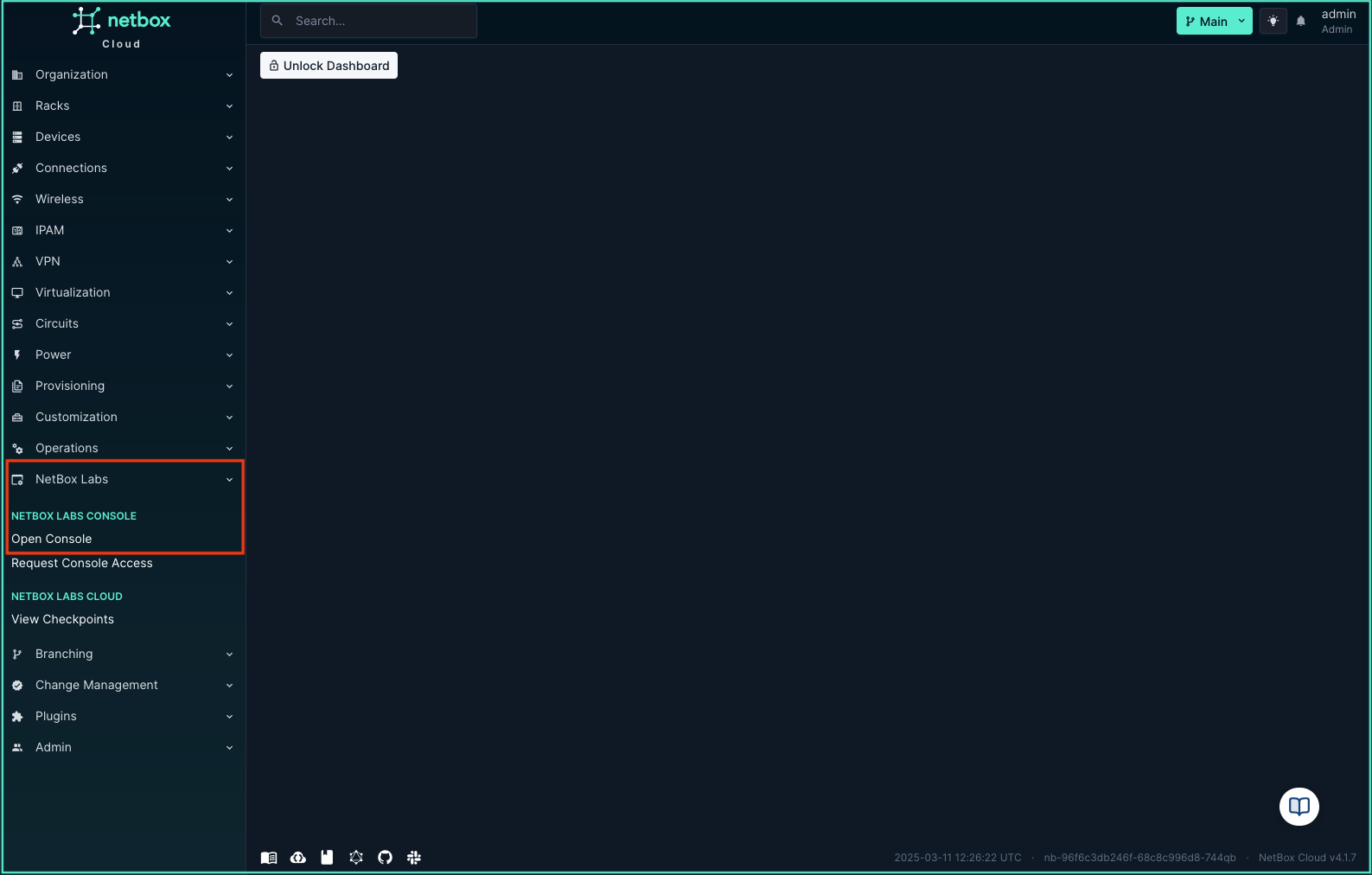
Task: Unlock the dashboard
Action: point(329,66)
